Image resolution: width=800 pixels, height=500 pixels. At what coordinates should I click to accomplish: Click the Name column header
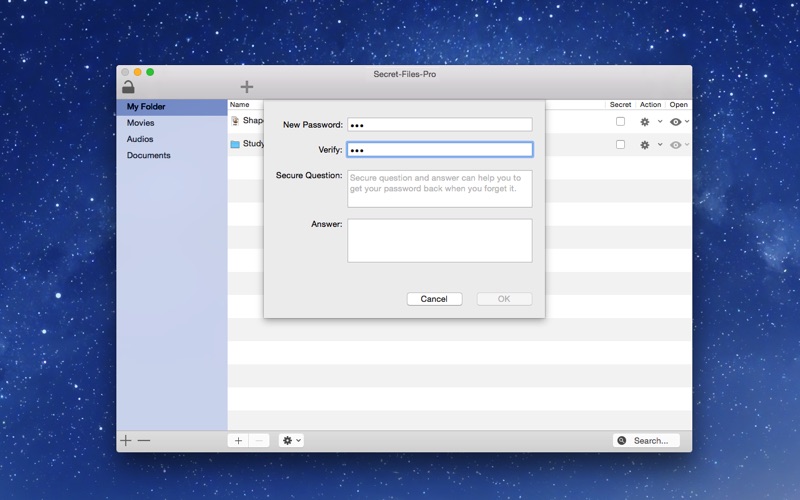pyautogui.click(x=239, y=105)
